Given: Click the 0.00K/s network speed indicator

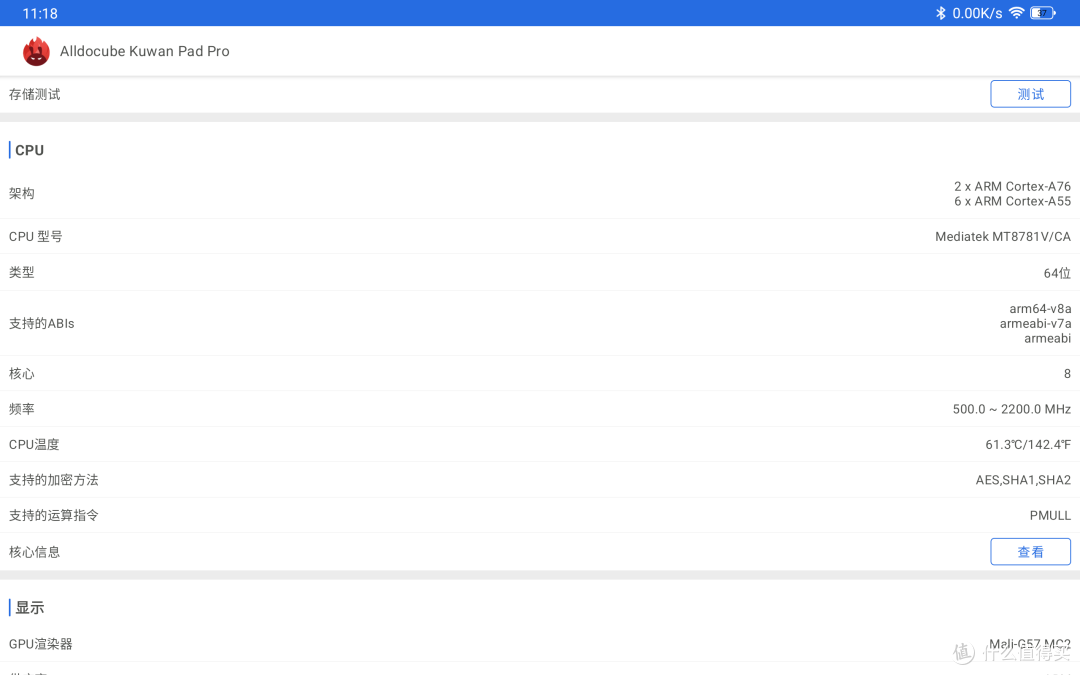Looking at the screenshot, I should tap(977, 13).
